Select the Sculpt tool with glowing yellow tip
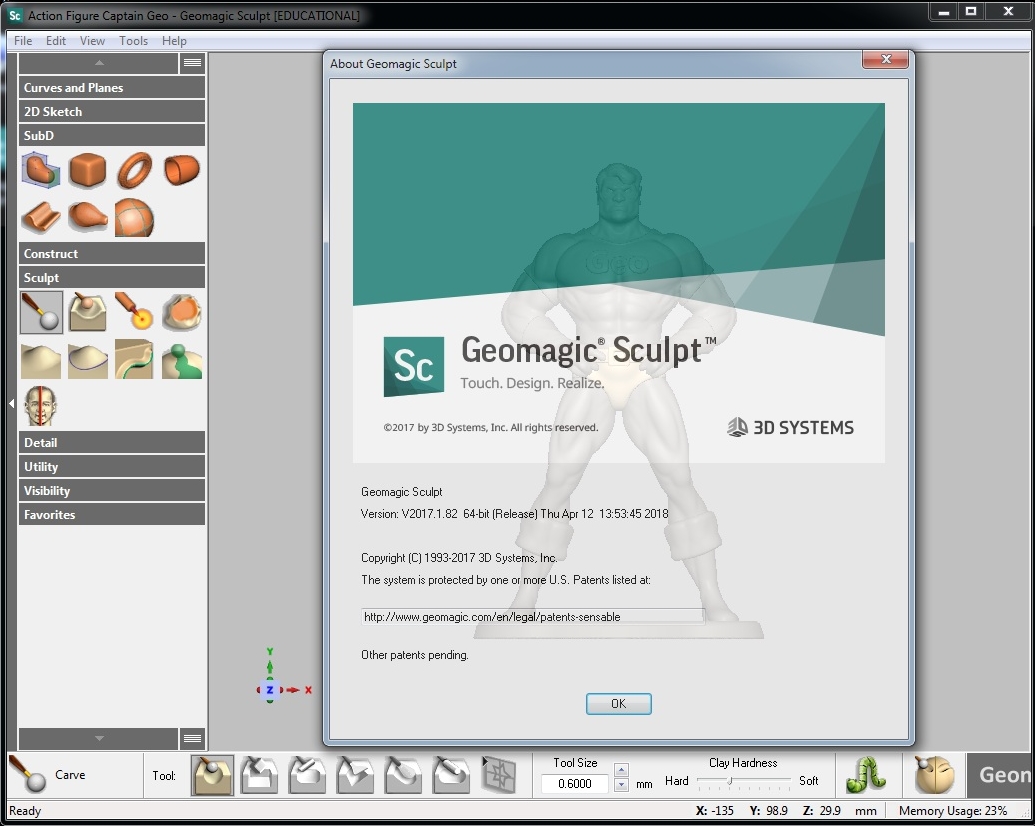Screen dimensions: 1035x826 pos(134,312)
